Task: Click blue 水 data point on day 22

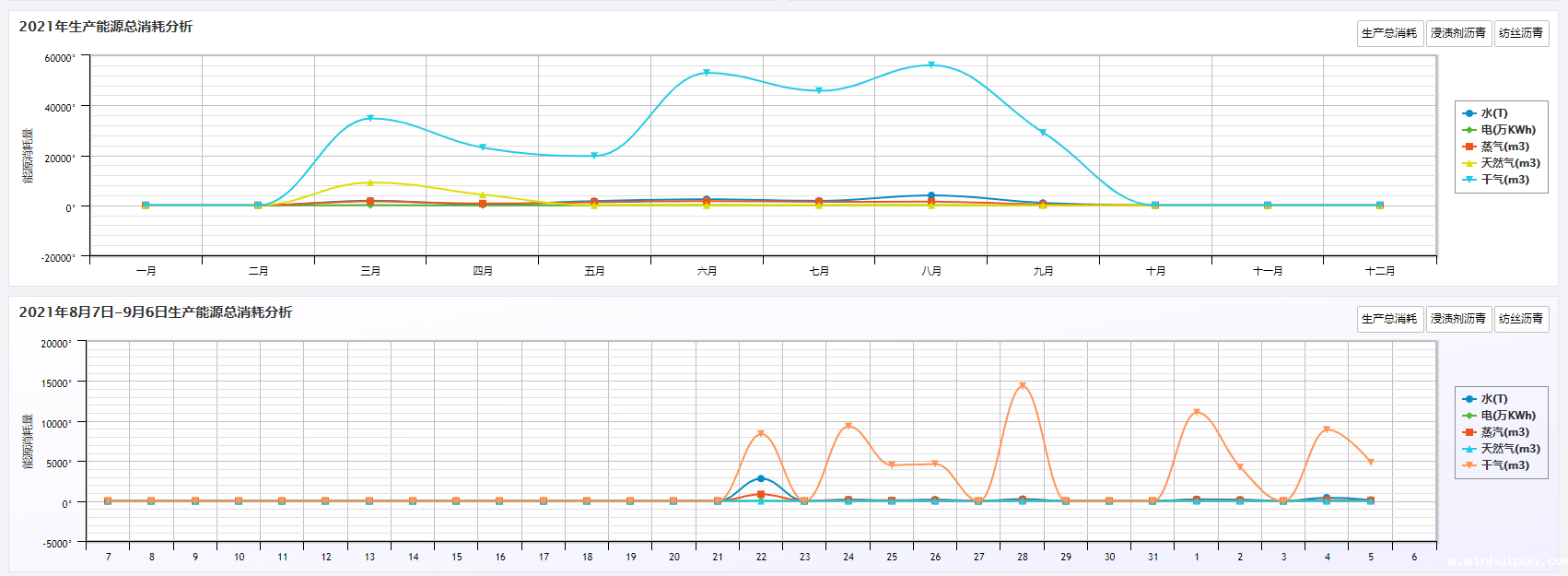Action: point(761,478)
